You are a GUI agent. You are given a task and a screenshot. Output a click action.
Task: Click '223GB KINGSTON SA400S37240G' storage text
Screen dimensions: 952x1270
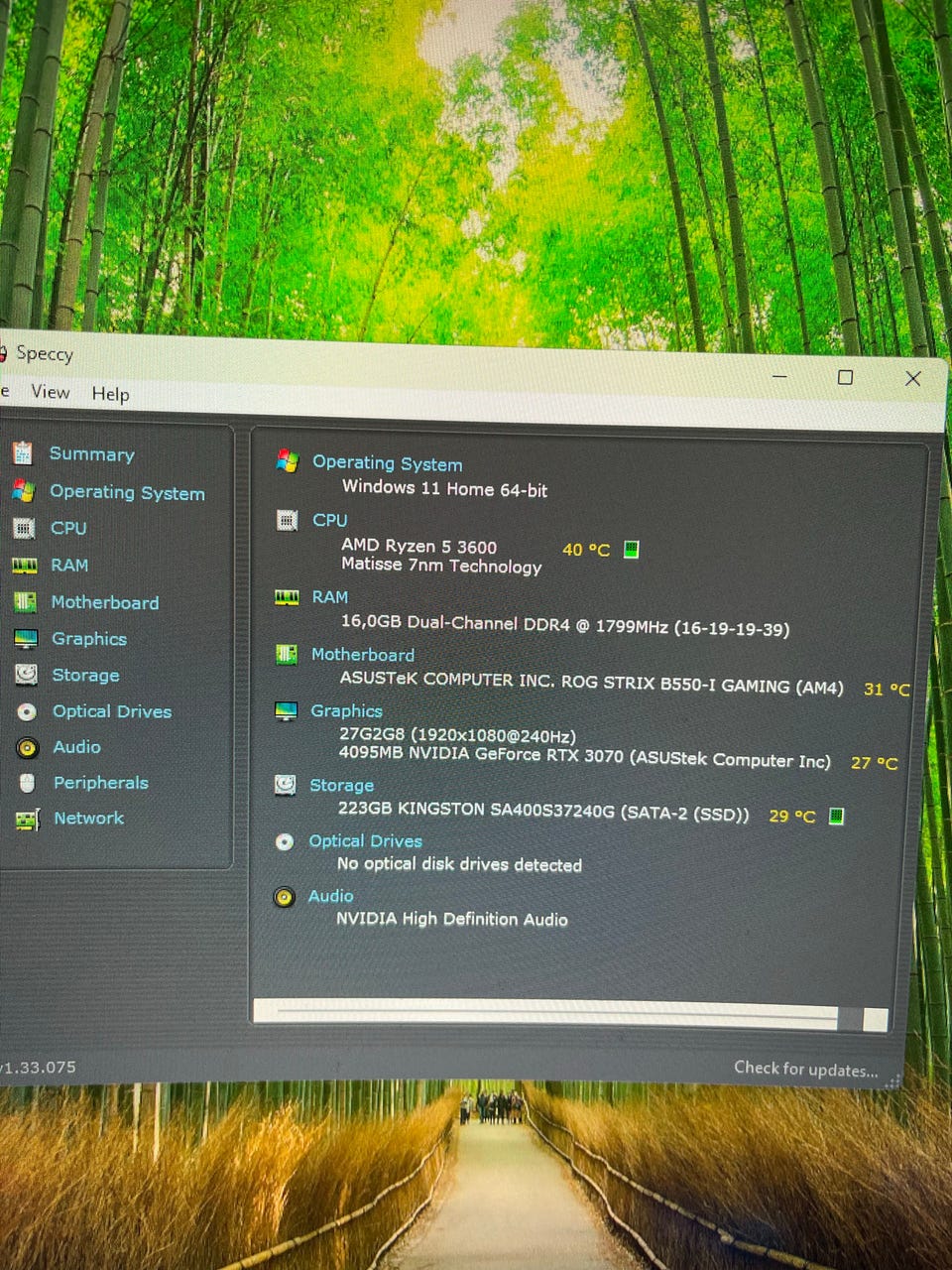543,812
